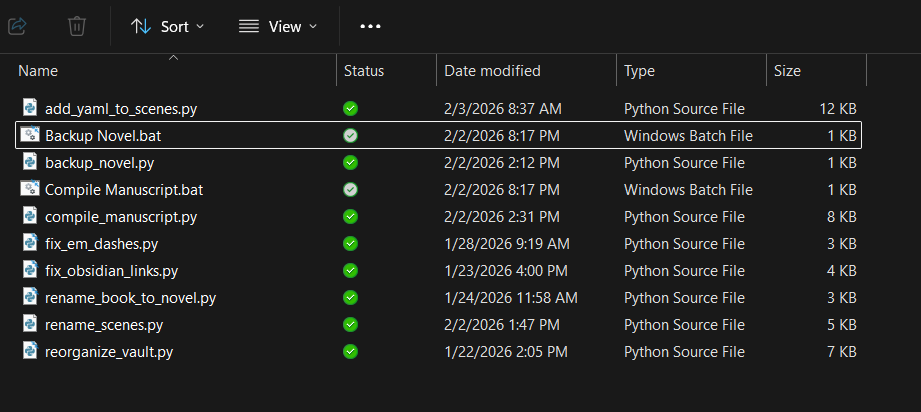Select the compile_manuscript.py file
The width and height of the screenshot is (921, 412).
(121, 216)
